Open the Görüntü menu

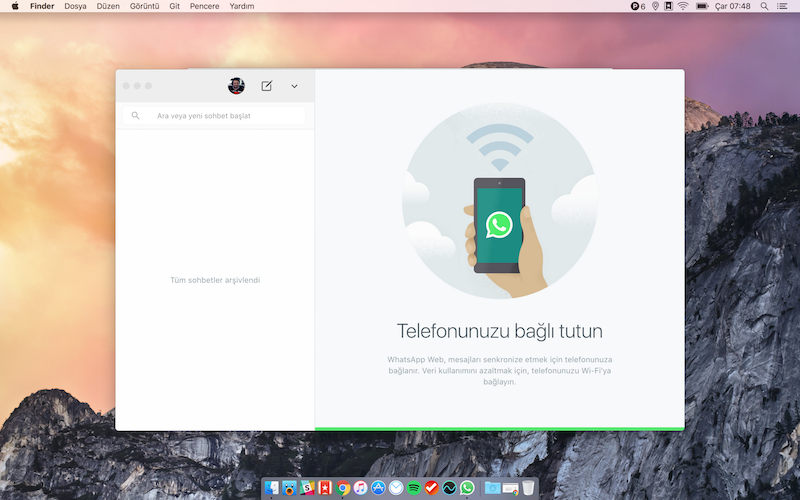pos(144,6)
